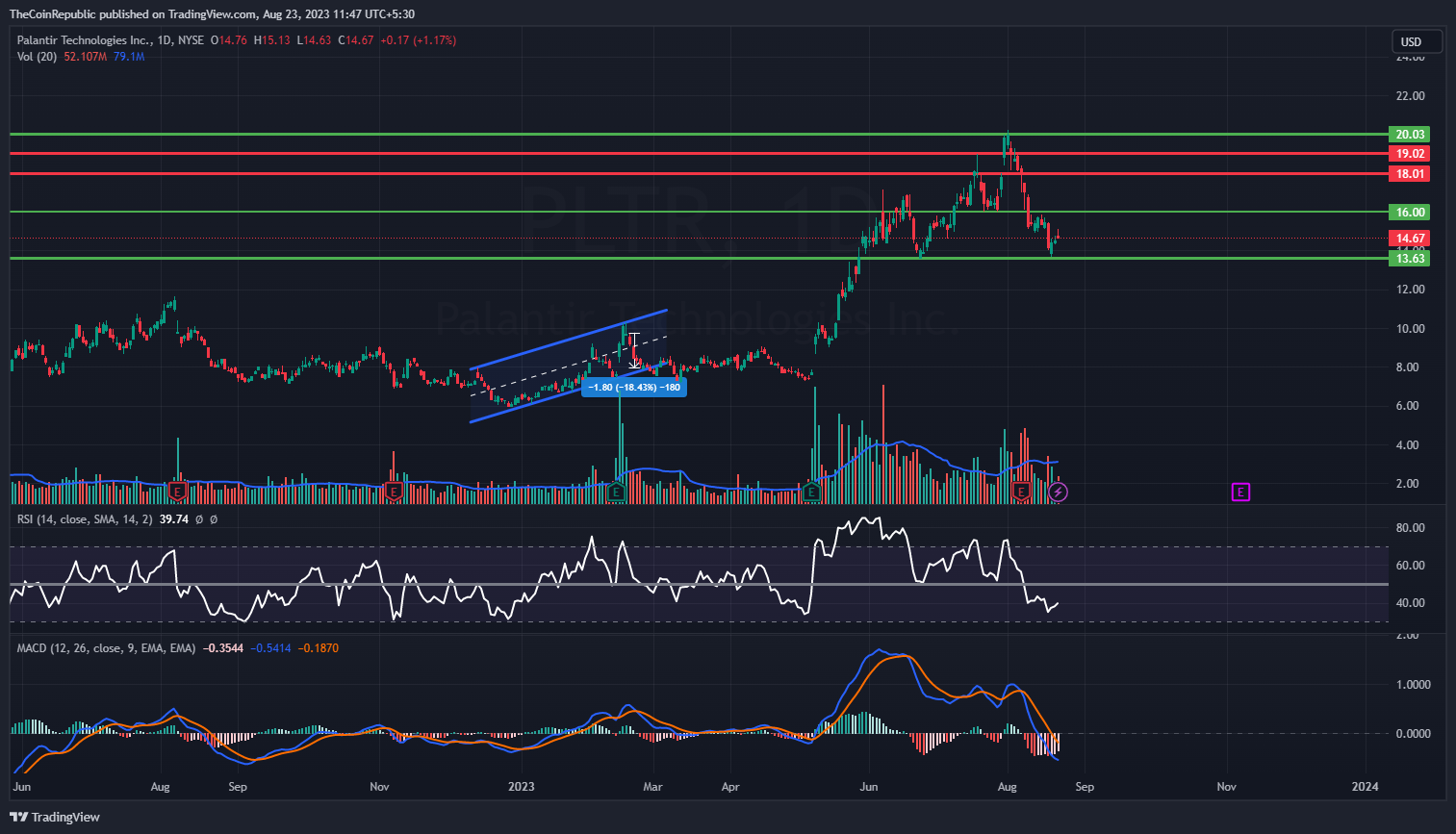Click the volume average value 79.1M

pyautogui.click(x=129, y=57)
